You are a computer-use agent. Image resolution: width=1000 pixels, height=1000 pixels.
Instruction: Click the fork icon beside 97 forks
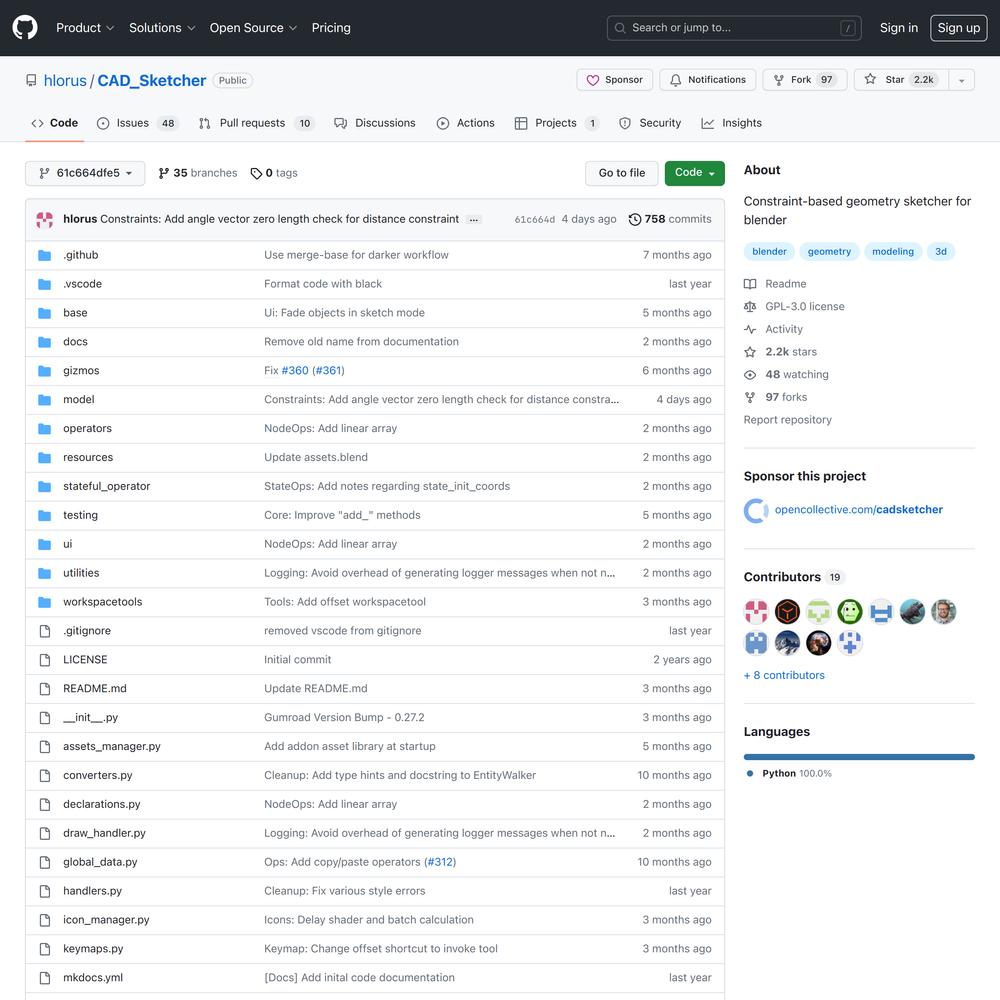(x=750, y=397)
